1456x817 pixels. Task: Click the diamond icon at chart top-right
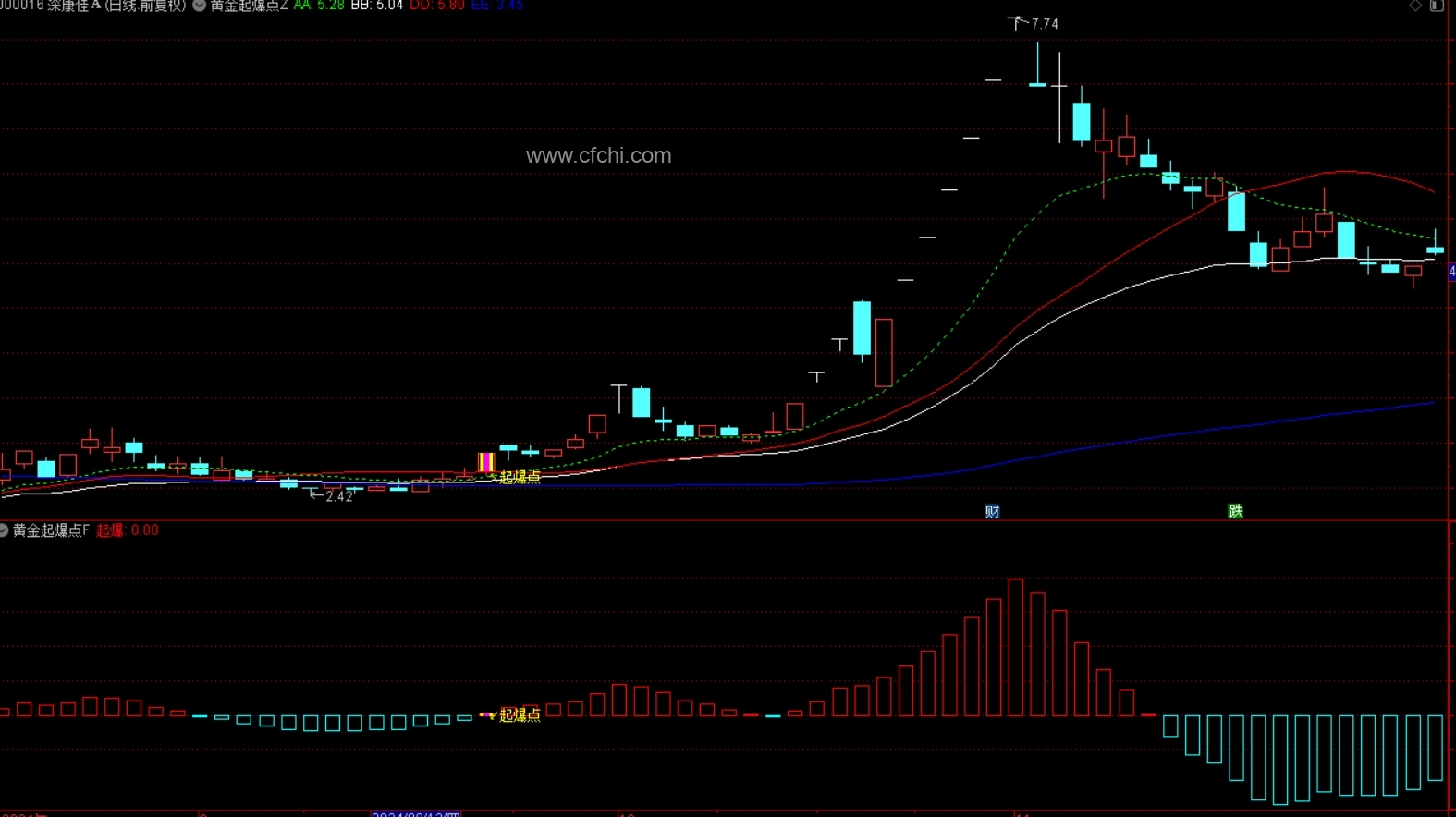click(1415, 6)
